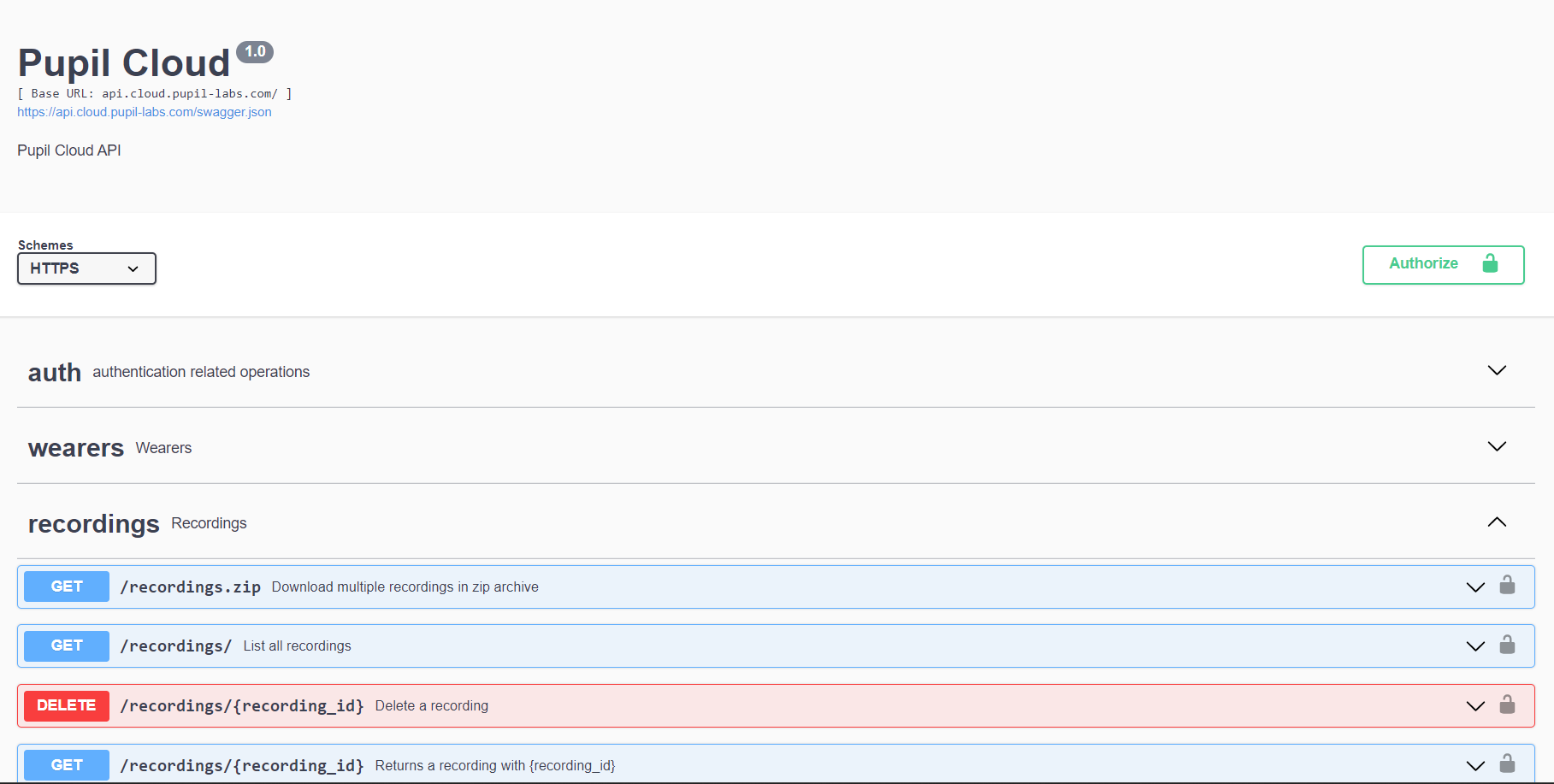Expand the List all recordings chevron
Screen dimensions: 1554x784
coord(1475,646)
